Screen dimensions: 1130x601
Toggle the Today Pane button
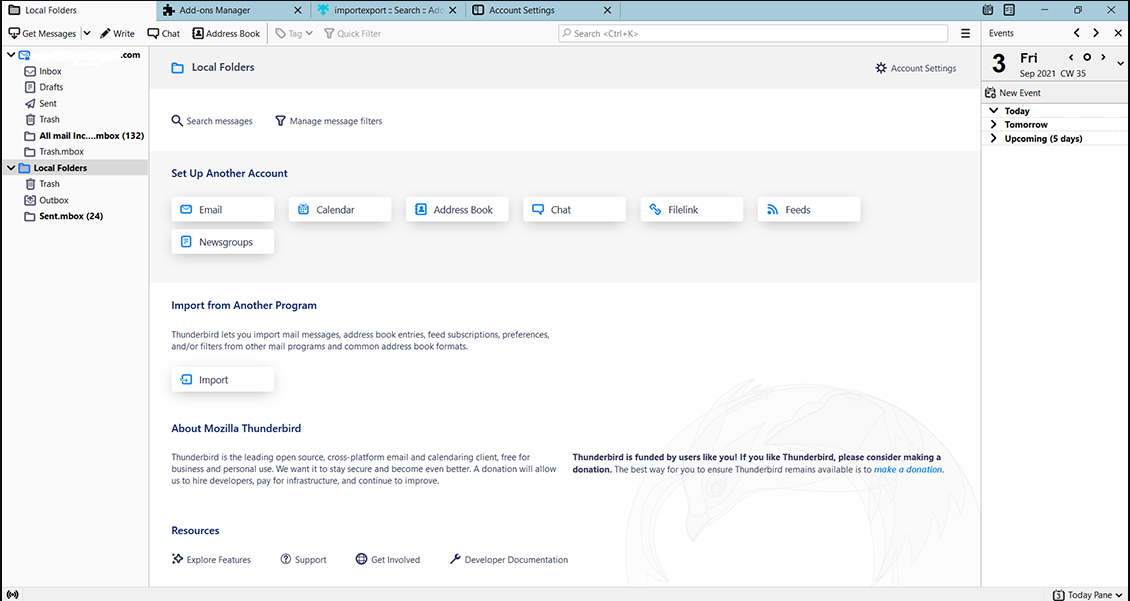[1089, 595]
